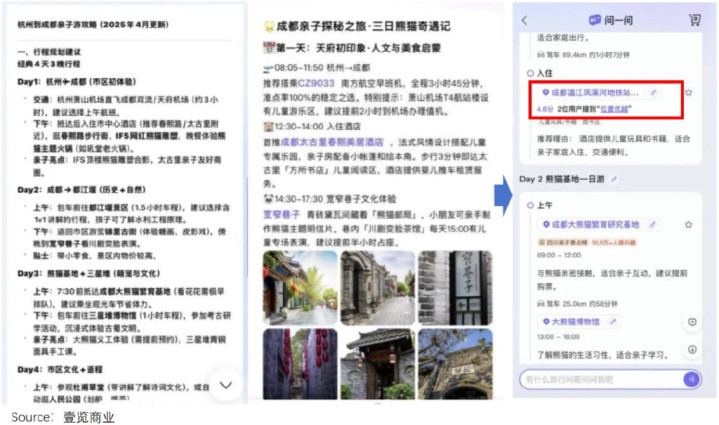719x425 pixels.
Task: Click the 推荐理由 hotel description text
Action: 613,145
